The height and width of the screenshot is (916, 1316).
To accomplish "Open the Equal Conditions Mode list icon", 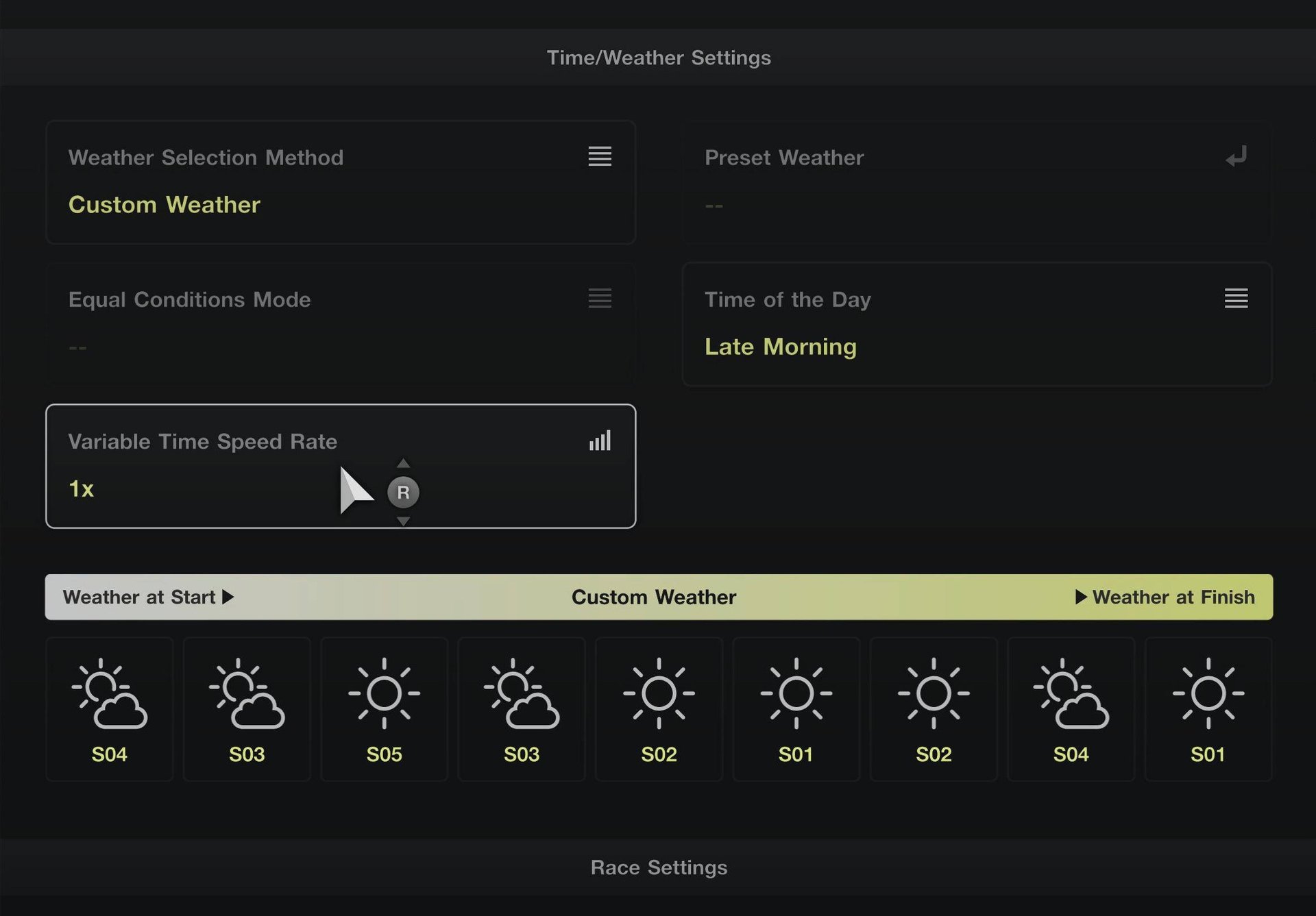I will pyautogui.click(x=600, y=298).
